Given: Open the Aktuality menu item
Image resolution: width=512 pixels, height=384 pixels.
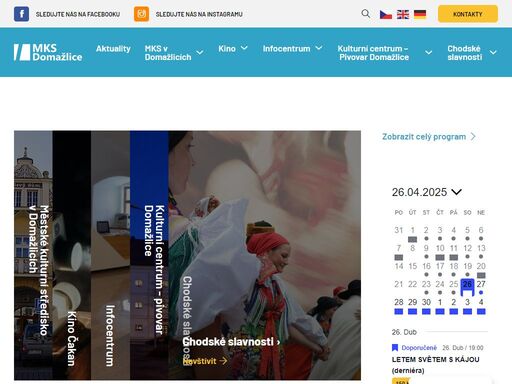Looking at the screenshot, I should 113,49.
